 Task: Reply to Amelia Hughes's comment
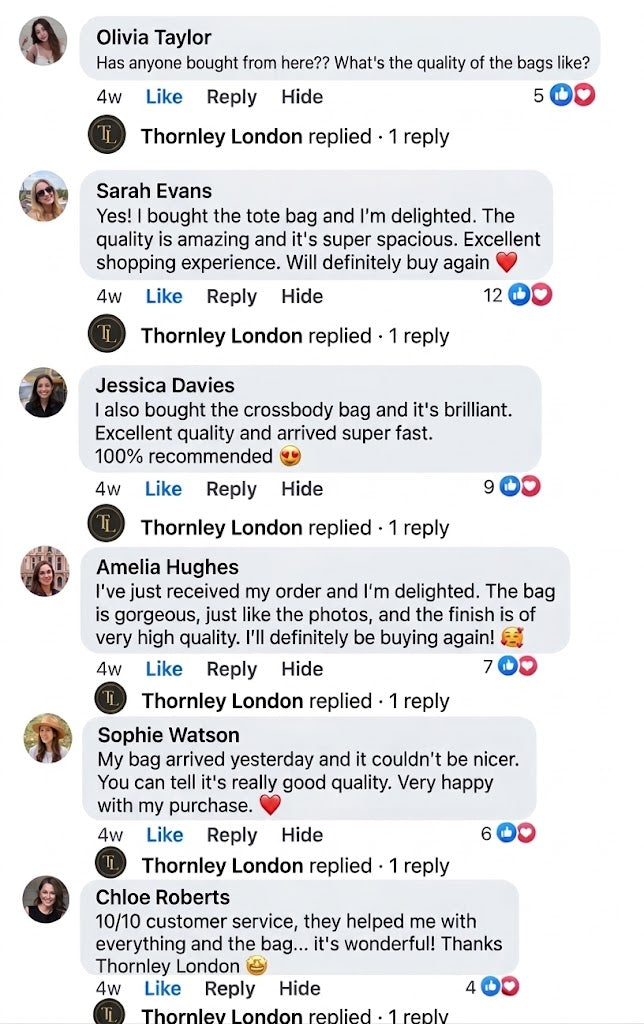tap(231, 669)
